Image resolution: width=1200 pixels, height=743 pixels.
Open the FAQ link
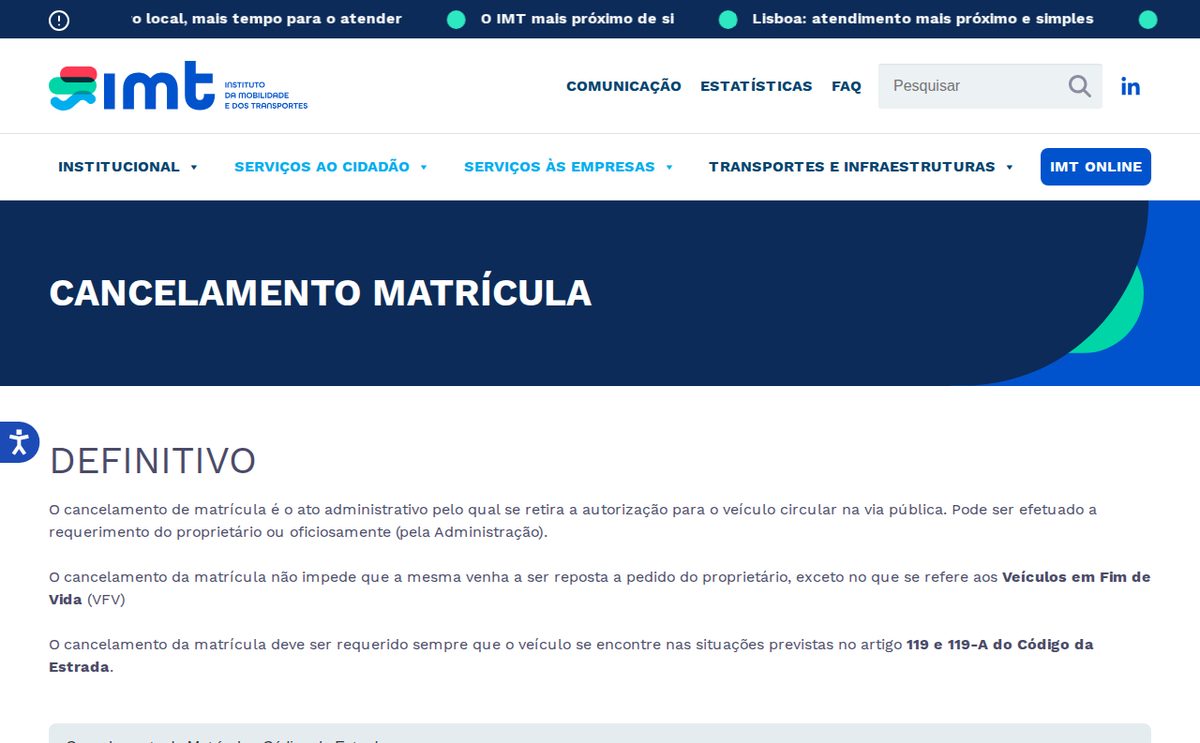[x=846, y=86]
